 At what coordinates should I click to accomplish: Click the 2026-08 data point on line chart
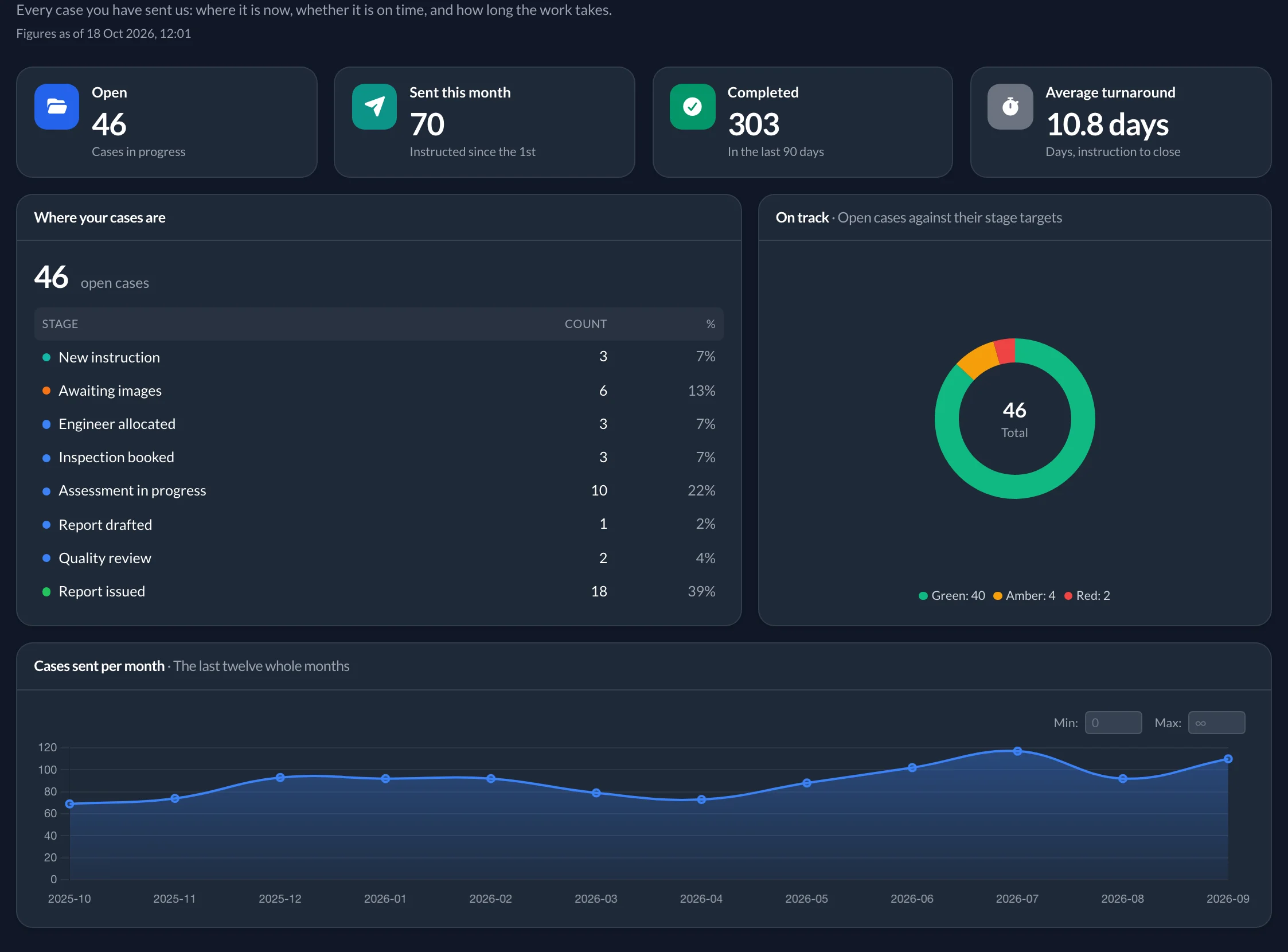(1123, 779)
